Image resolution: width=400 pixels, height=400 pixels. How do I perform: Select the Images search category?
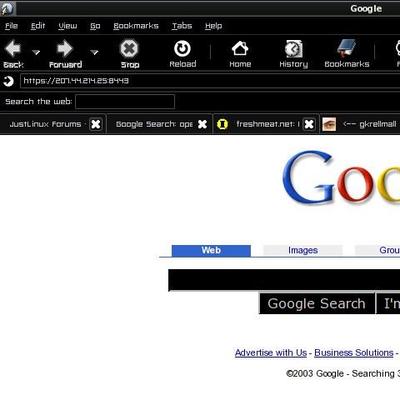tap(303, 250)
